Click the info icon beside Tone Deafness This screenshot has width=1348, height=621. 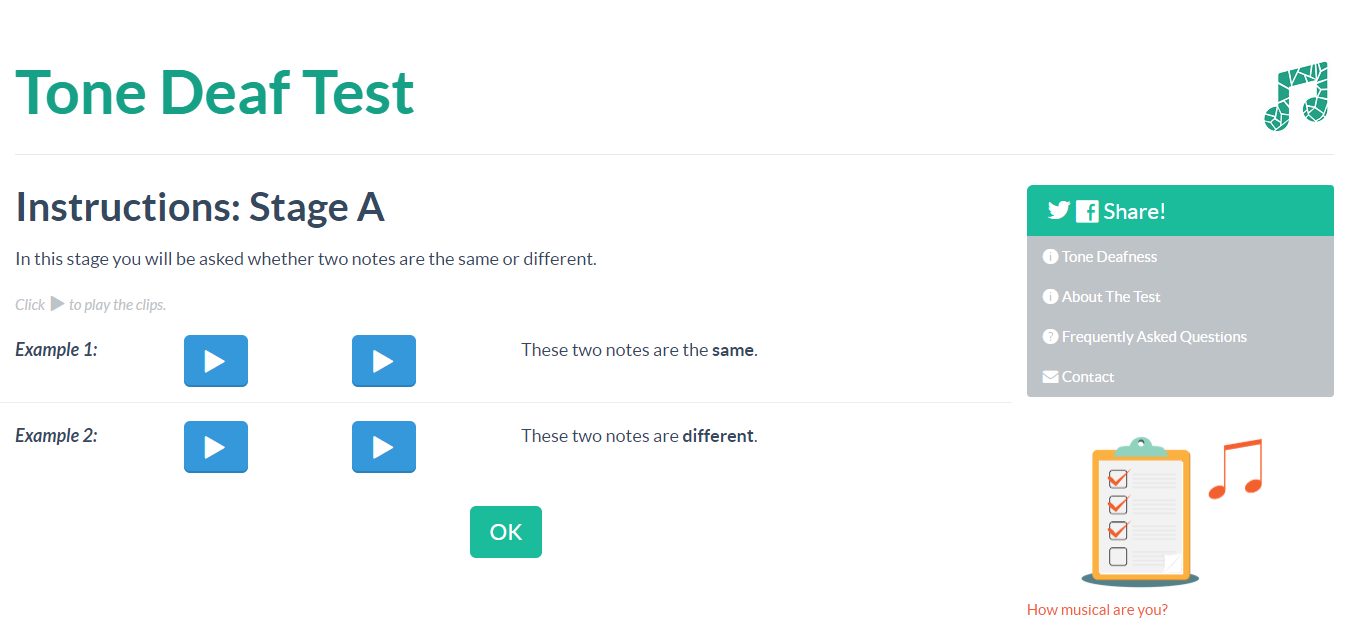1051,256
